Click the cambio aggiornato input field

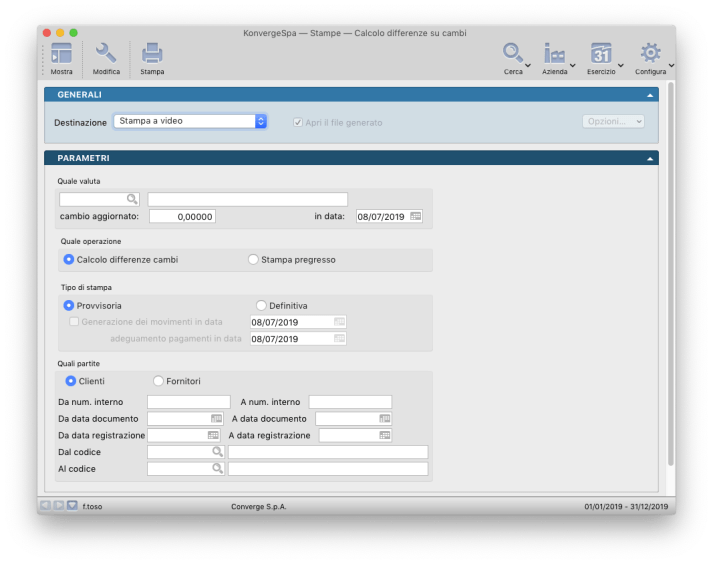point(182,216)
